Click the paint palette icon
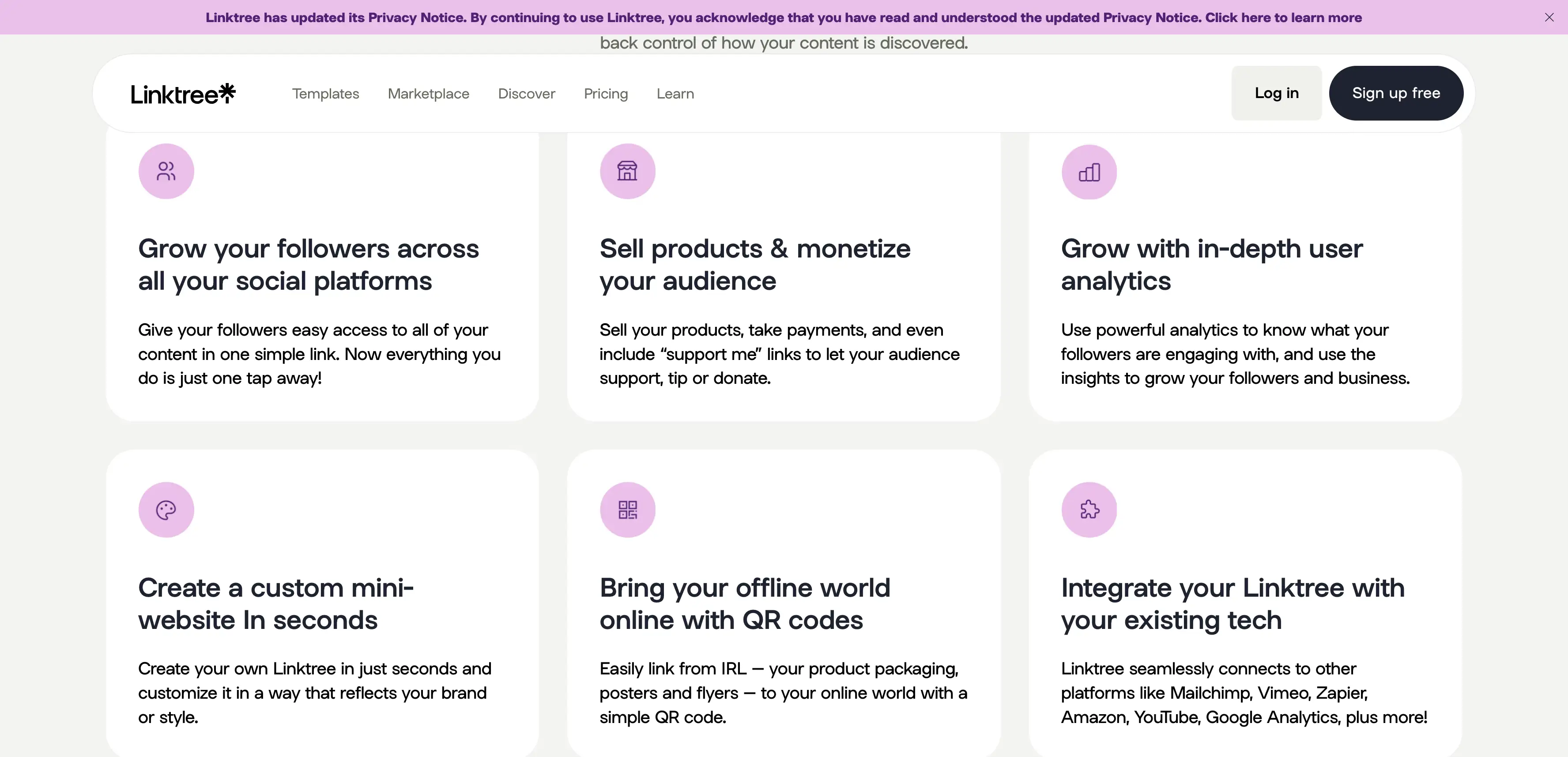 pyautogui.click(x=166, y=510)
